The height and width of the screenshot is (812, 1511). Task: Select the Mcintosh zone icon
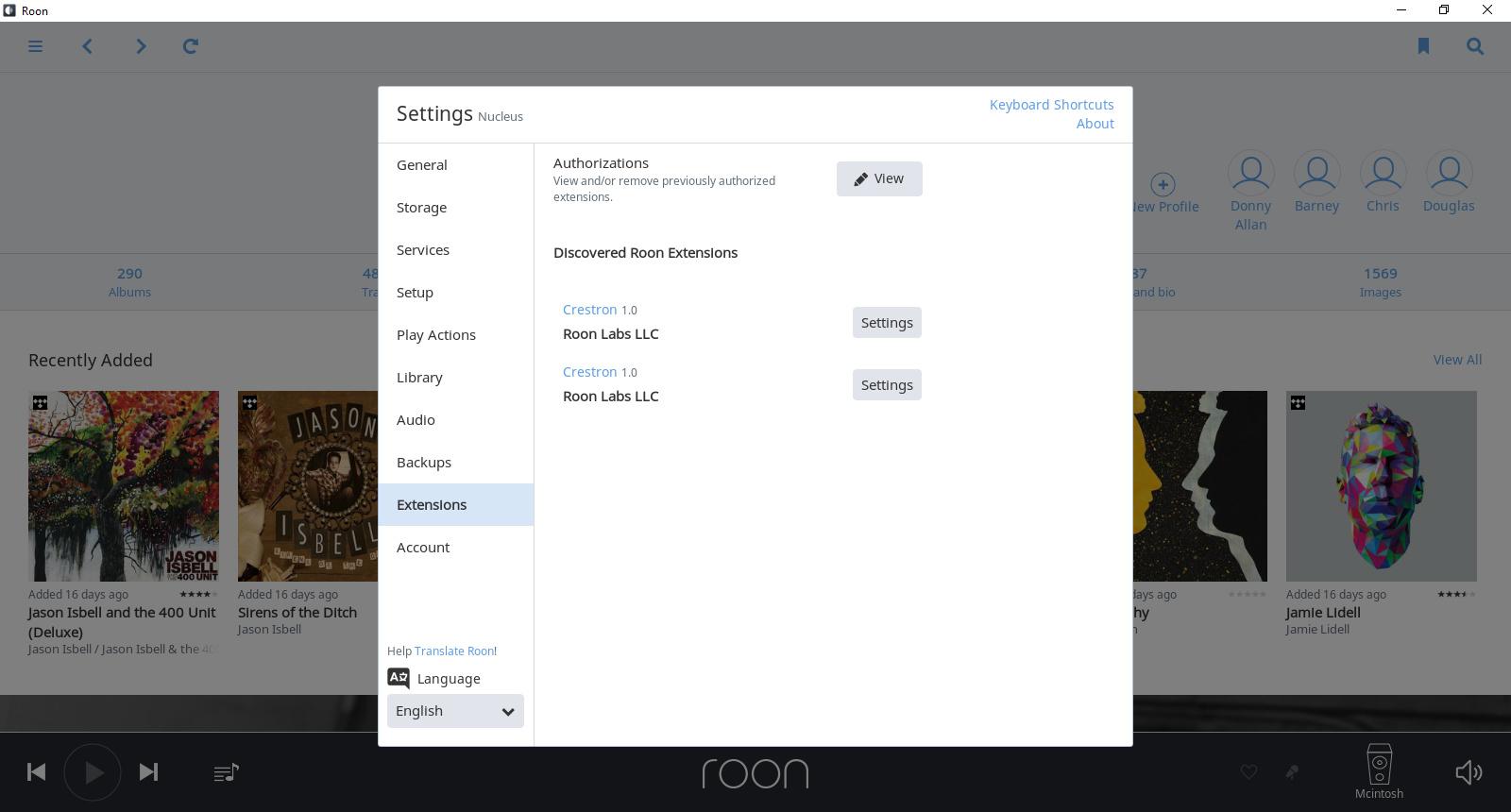click(x=1379, y=764)
